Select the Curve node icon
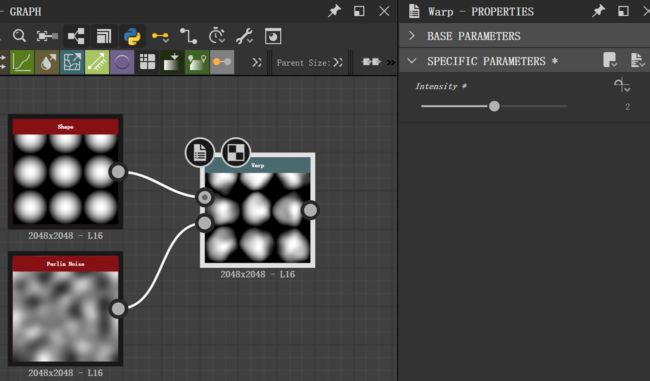650x381 pixels. [22, 62]
